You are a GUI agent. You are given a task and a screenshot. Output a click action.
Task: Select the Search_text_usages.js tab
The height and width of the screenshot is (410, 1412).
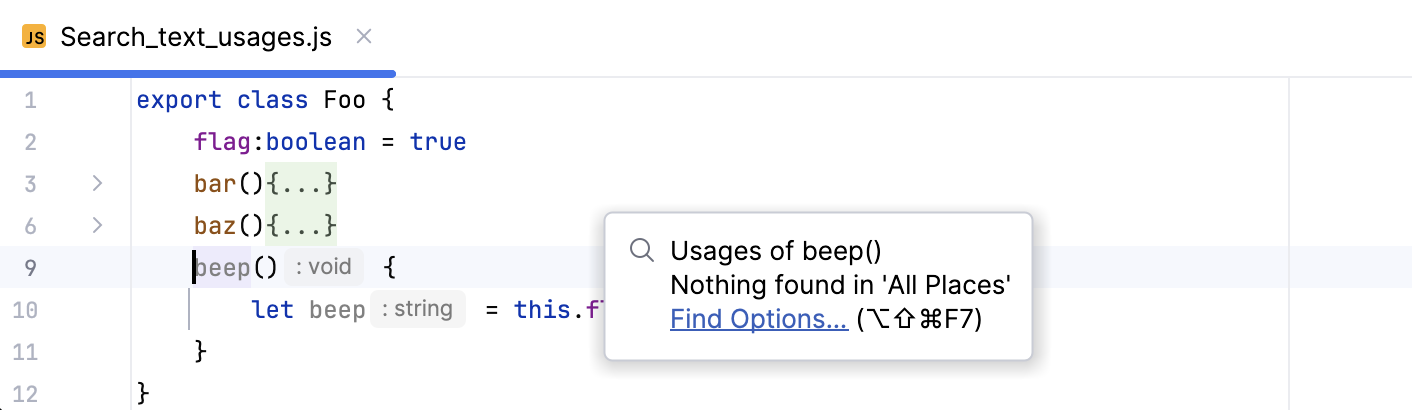coord(195,38)
